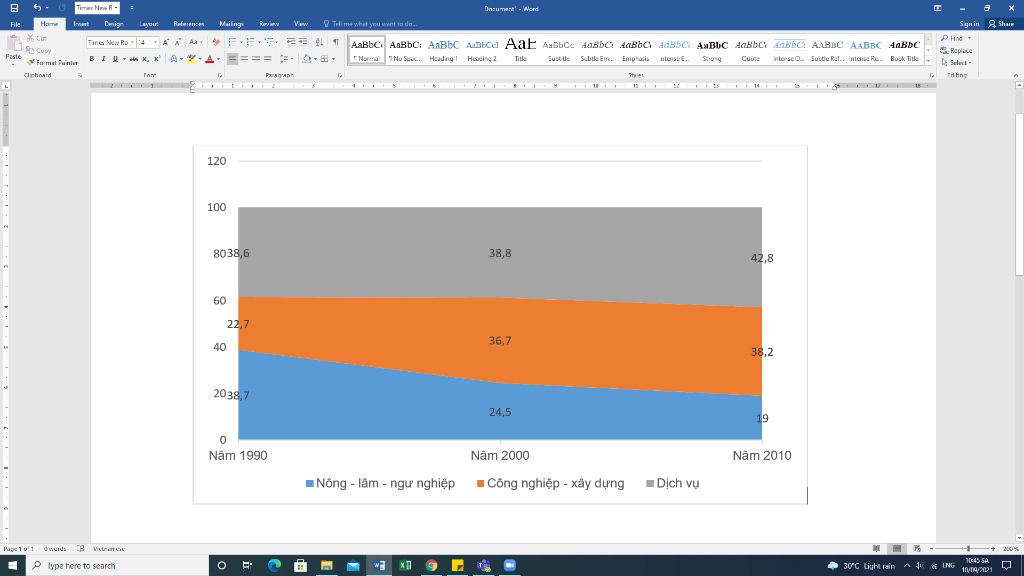The width and height of the screenshot is (1024, 576).
Task: Apply the yellow text highlight color
Action: [191, 59]
